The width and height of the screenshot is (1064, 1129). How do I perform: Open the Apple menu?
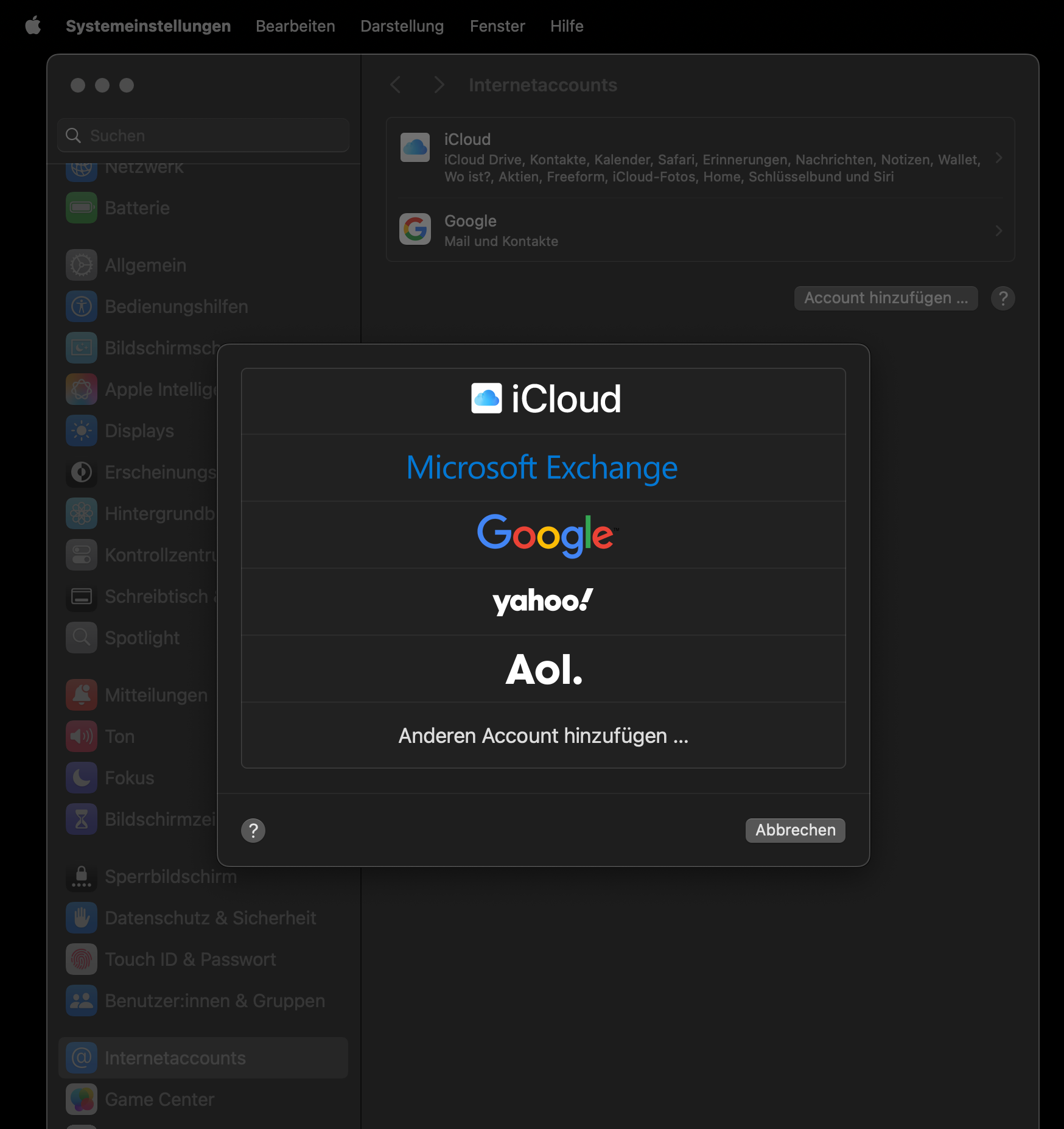[x=33, y=26]
